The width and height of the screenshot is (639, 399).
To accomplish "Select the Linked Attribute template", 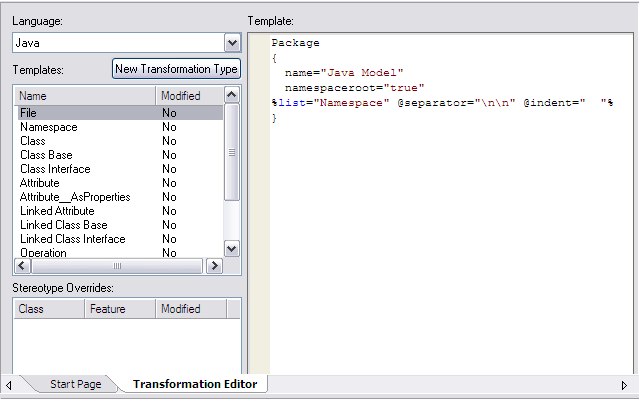I will coord(120,211).
